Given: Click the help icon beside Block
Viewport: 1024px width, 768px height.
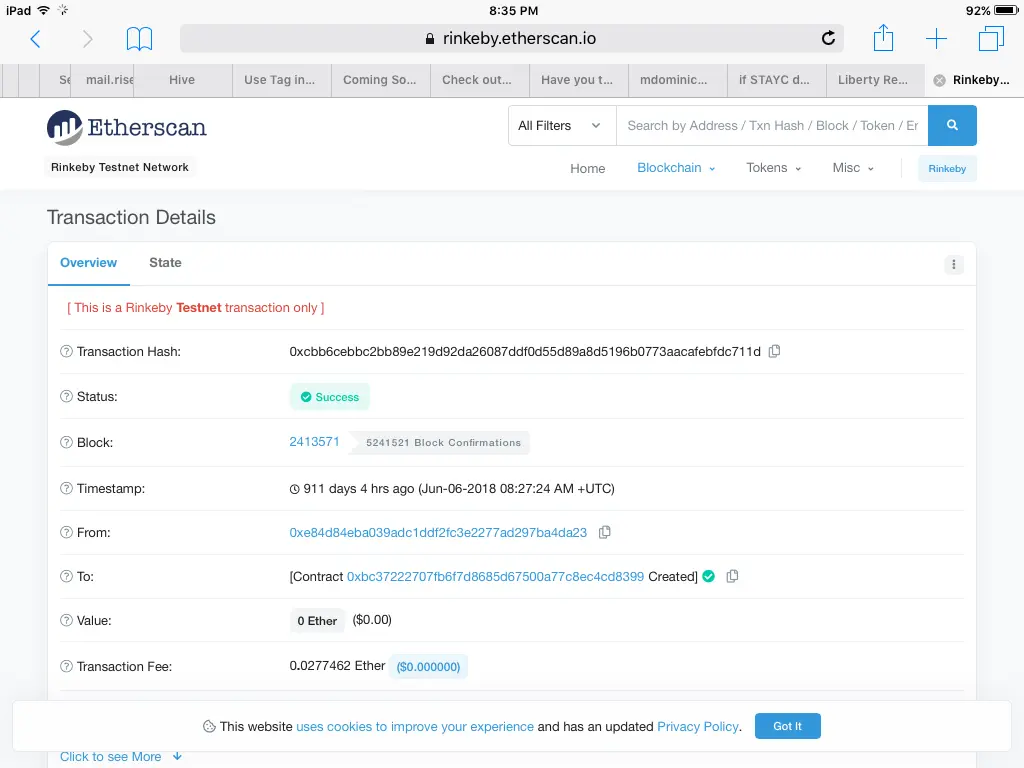Looking at the screenshot, I should pos(66,442).
